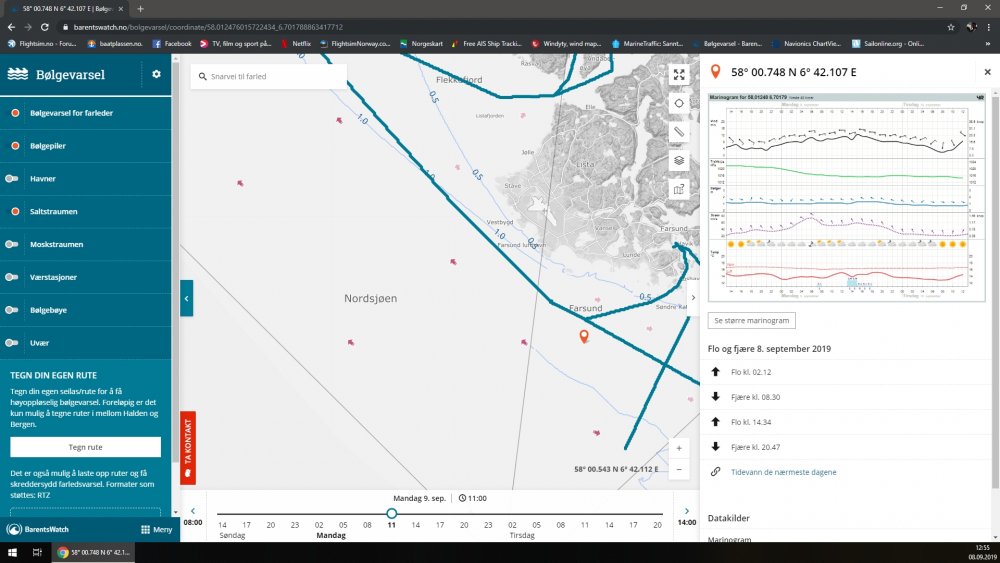Click the link icon beside Tidevann

coord(716,472)
